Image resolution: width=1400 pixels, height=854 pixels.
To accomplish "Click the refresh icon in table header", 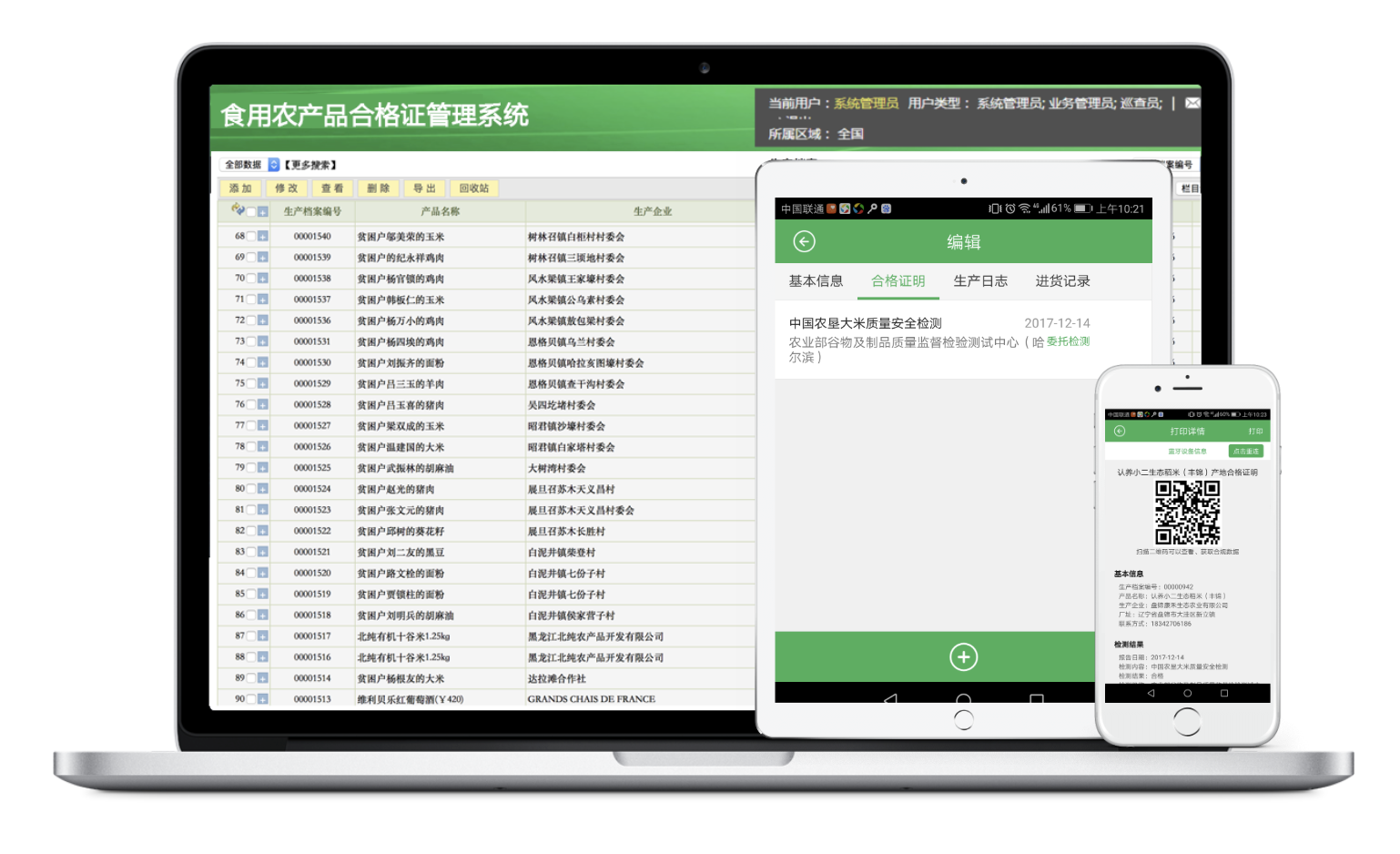I will (x=238, y=209).
